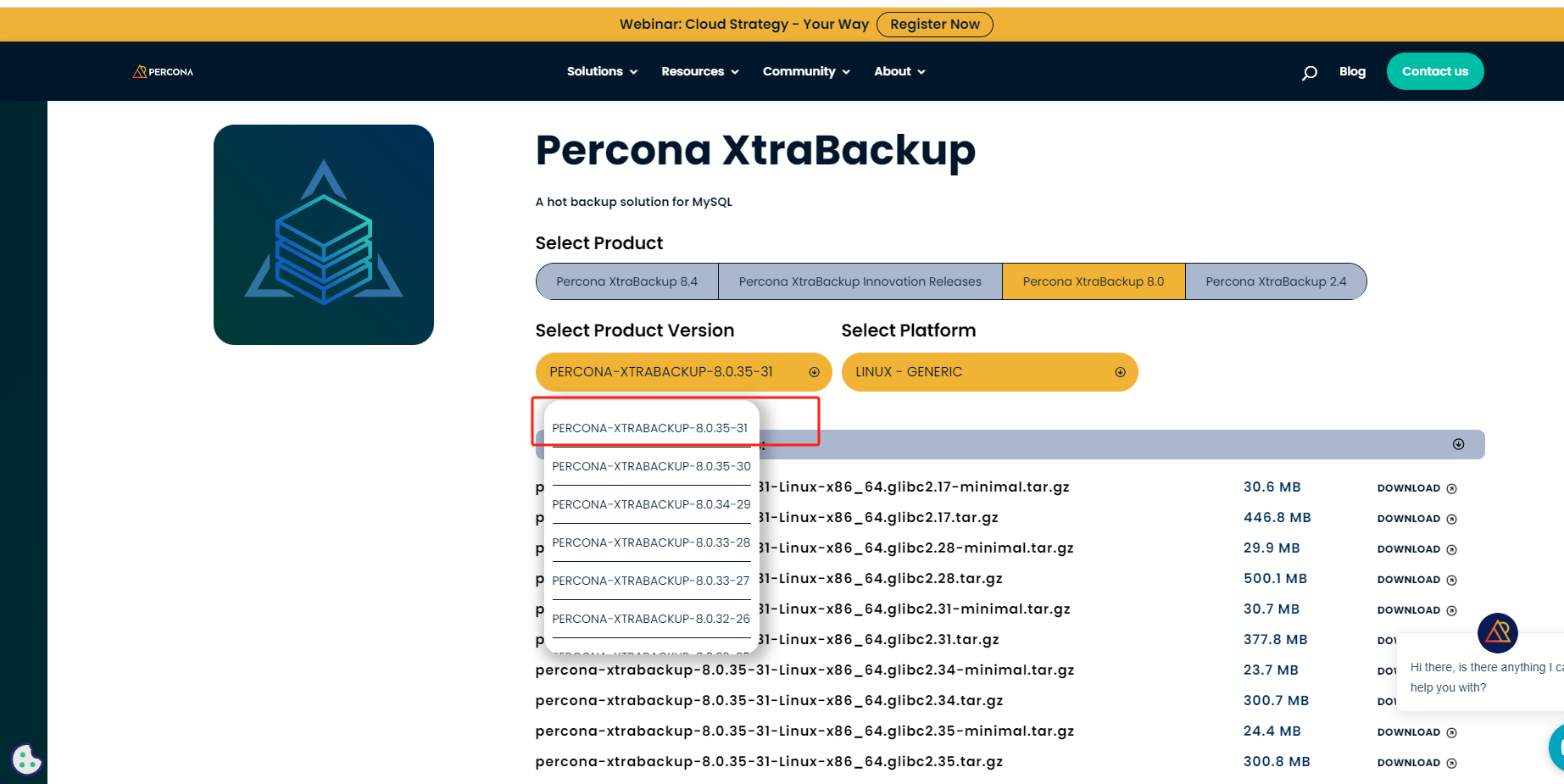The height and width of the screenshot is (784, 1564).
Task: Expand the collapsed gray section arrow icon
Action: [x=1458, y=444]
